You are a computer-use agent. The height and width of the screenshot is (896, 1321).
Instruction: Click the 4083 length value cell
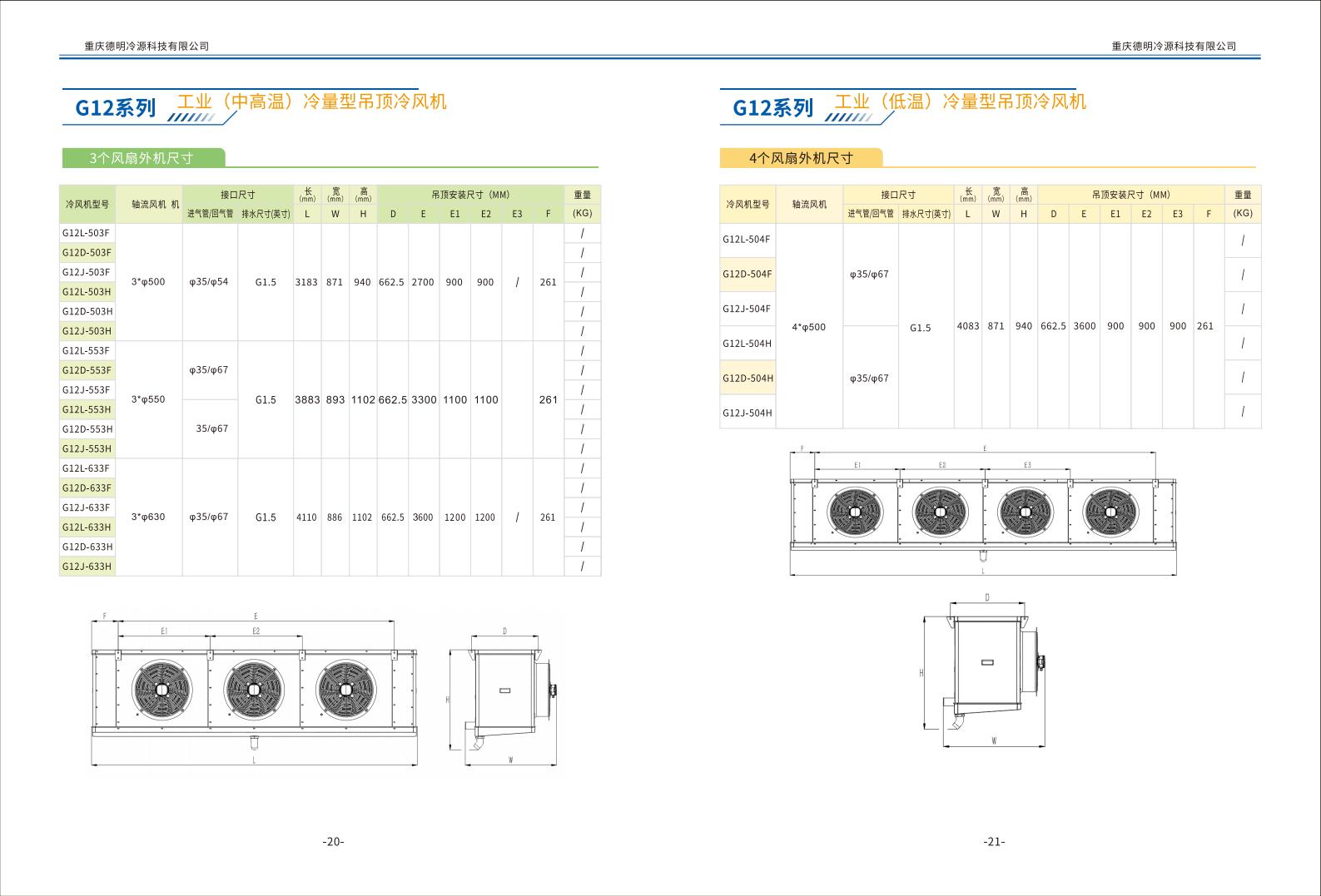click(967, 326)
